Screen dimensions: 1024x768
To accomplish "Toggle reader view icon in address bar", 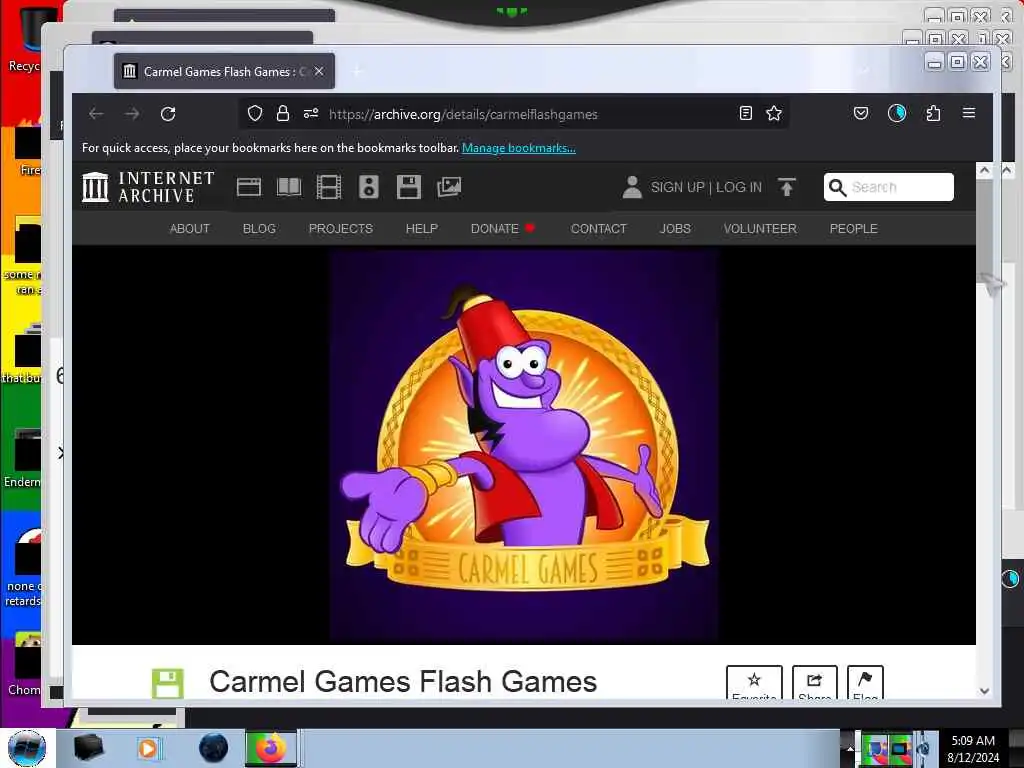I will tap(745, 114).
